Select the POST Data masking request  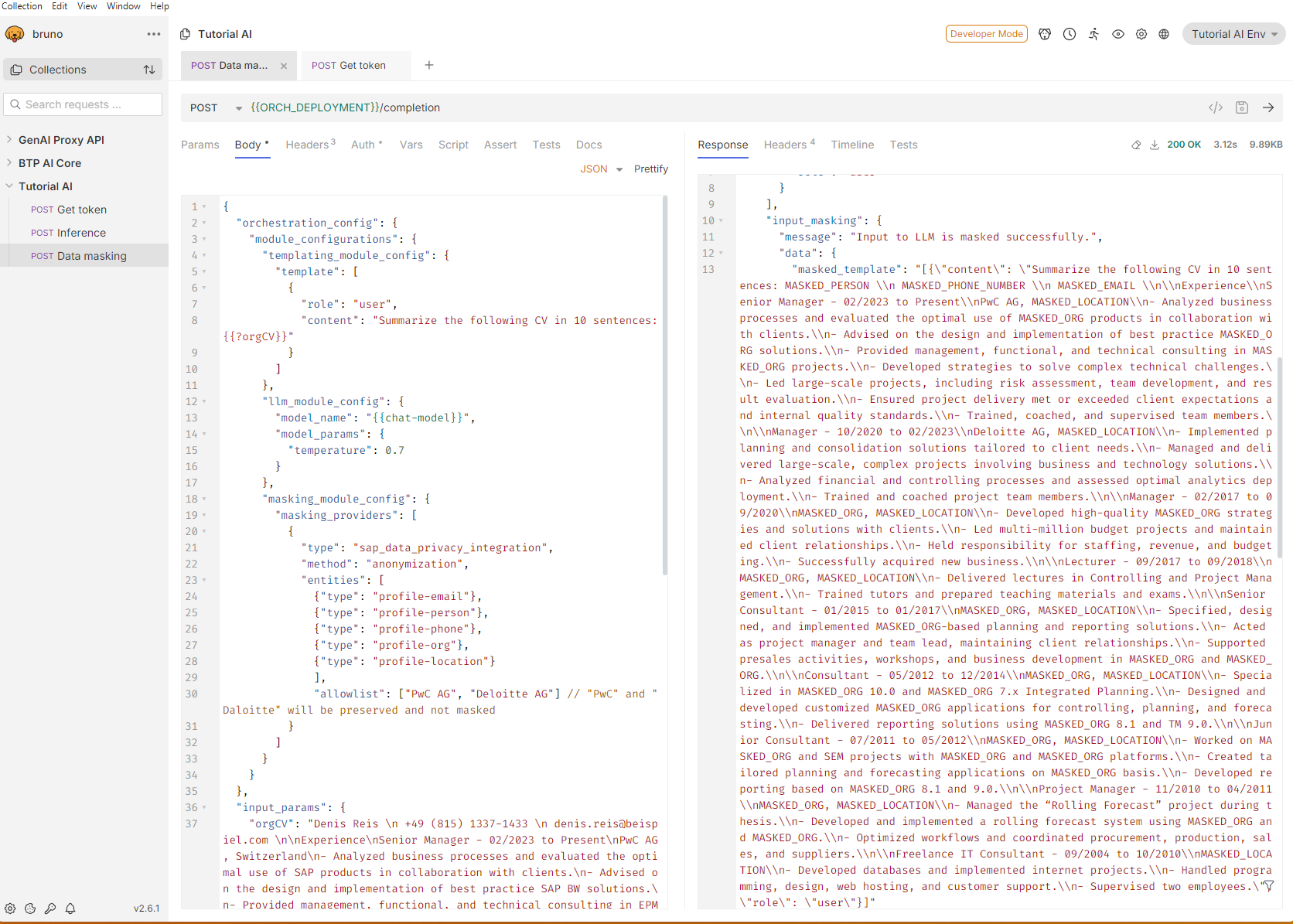(x=84, y=256)
